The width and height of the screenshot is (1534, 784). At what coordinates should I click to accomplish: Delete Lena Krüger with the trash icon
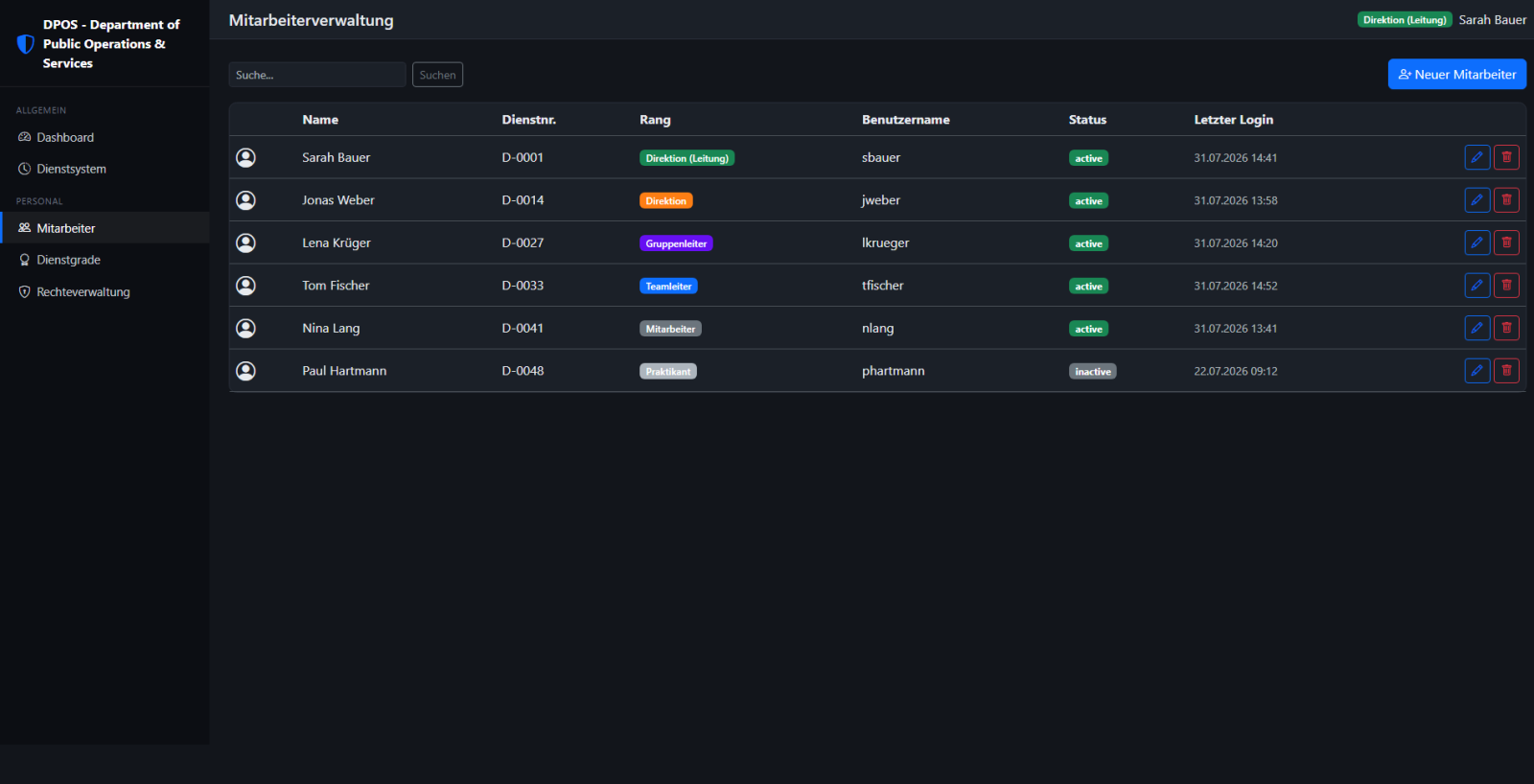click(1506, 242)
